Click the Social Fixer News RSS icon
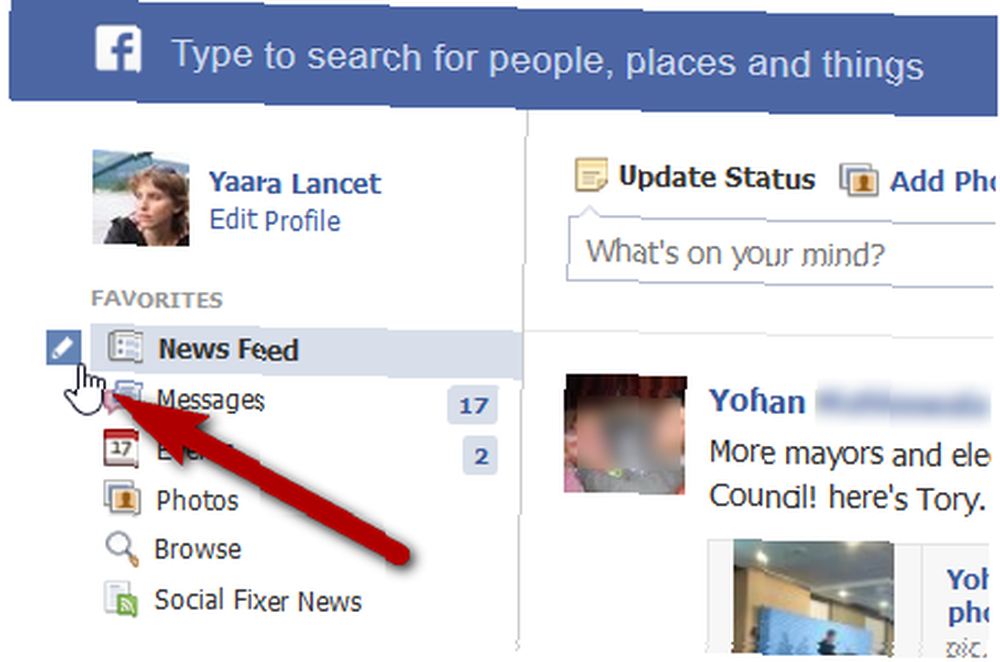The width and height of the screenshot is (1000, 662). [x=121, y=598]
